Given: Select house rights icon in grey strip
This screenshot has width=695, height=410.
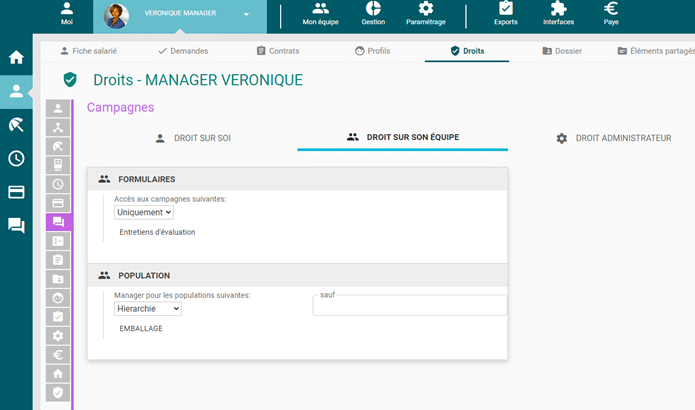Looking at the screenshot, I should tap(58, 374).
